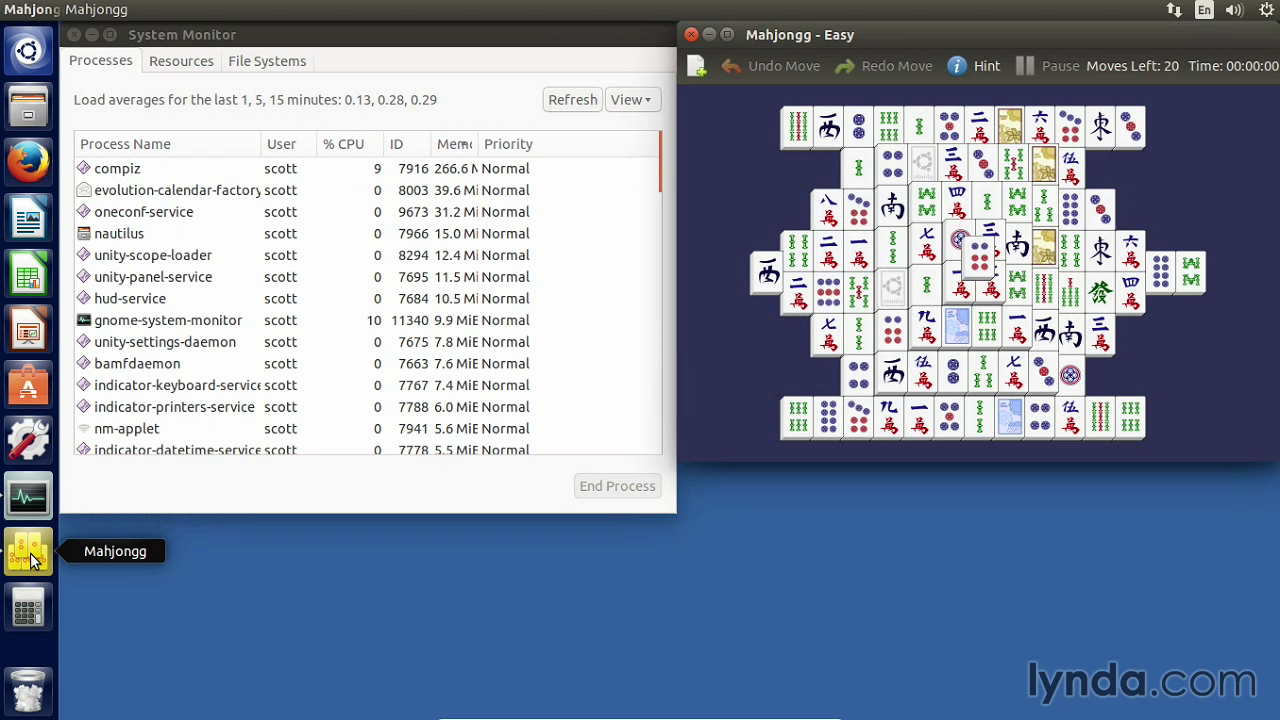Click the End Process button
This screenshot has width=1280, height=720.
coord(617,486)
